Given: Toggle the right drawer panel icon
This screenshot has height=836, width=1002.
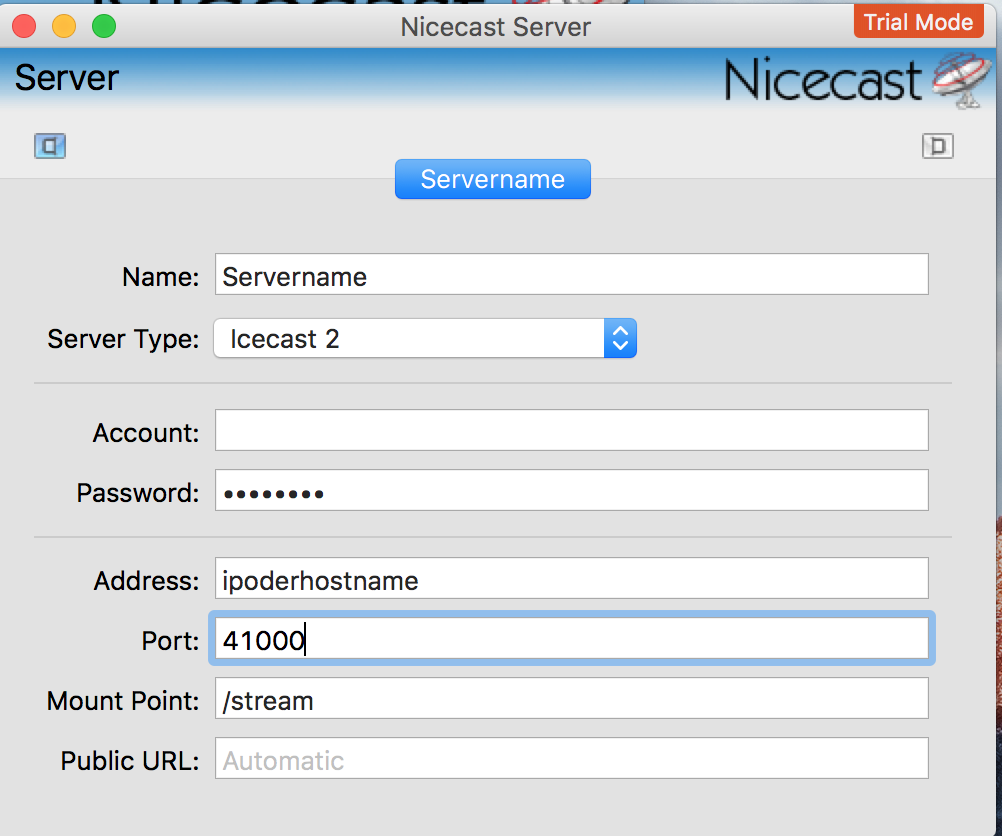Looking at the screenshot, I should [x=937, y=146].
